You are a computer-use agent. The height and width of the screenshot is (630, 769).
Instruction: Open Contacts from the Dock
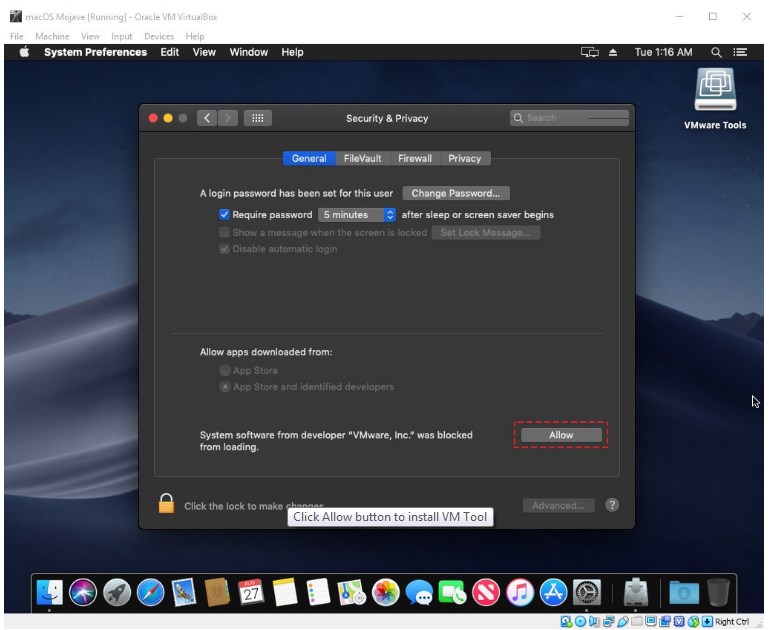pos(217,592)
